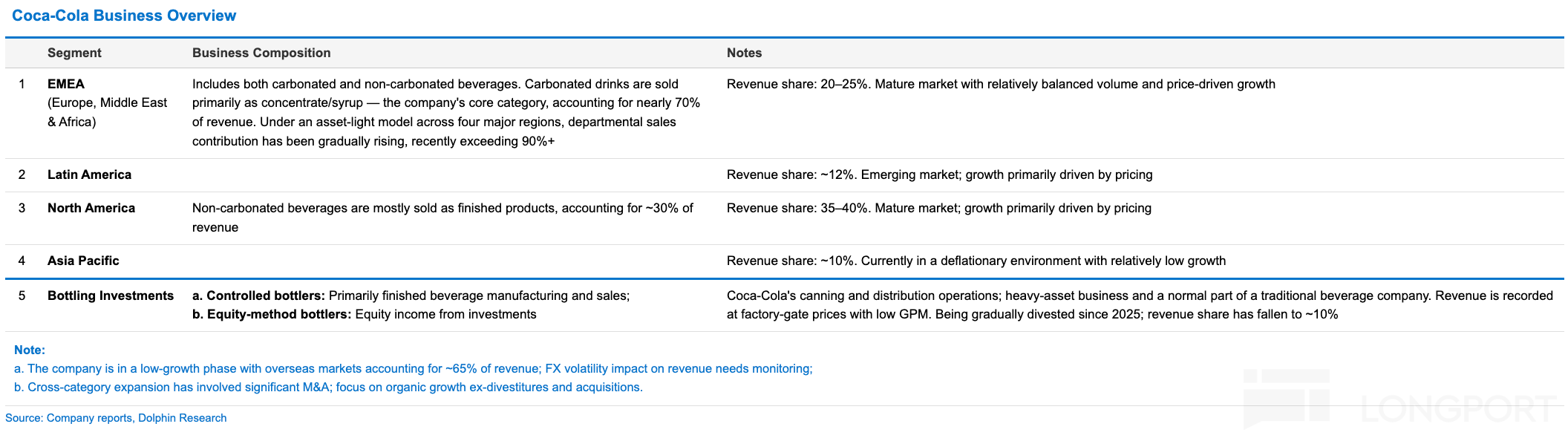
Task: Click the Asia Pacific deflationary environment note
Action: pyautogui.click(x=976, y=261)
